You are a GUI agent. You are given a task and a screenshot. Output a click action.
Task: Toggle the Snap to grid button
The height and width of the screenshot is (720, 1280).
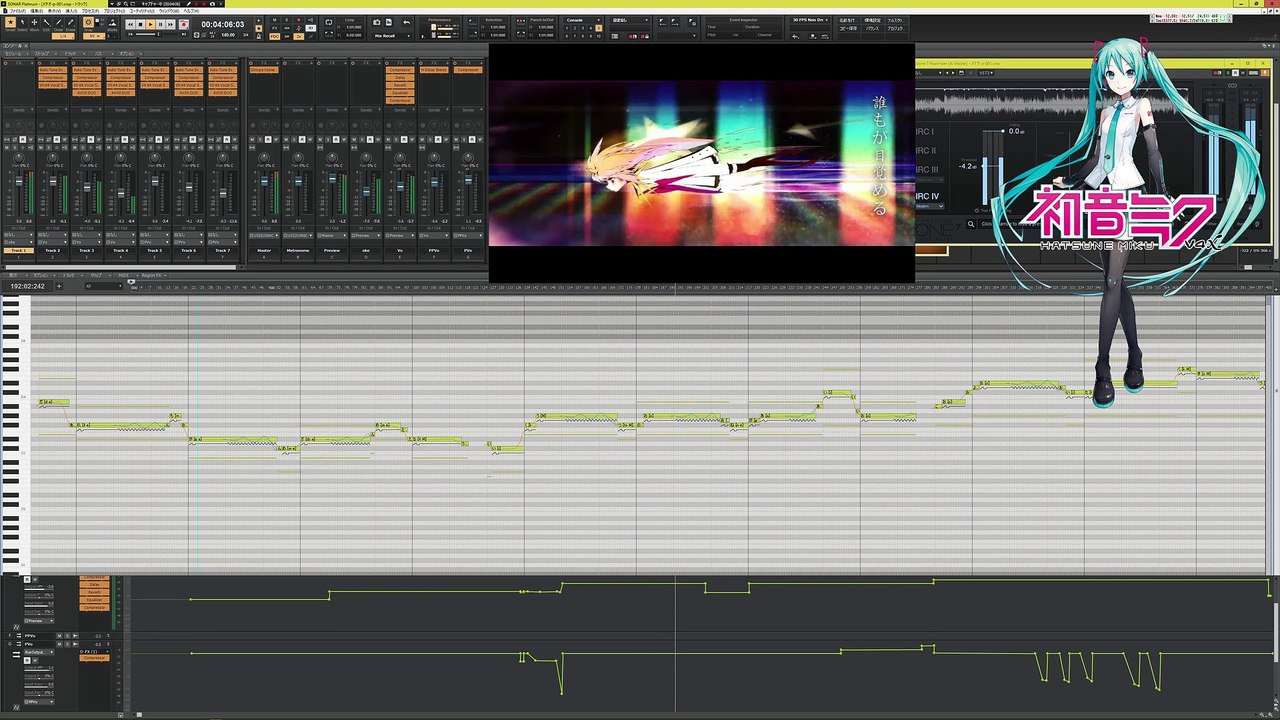coord(88,22)
